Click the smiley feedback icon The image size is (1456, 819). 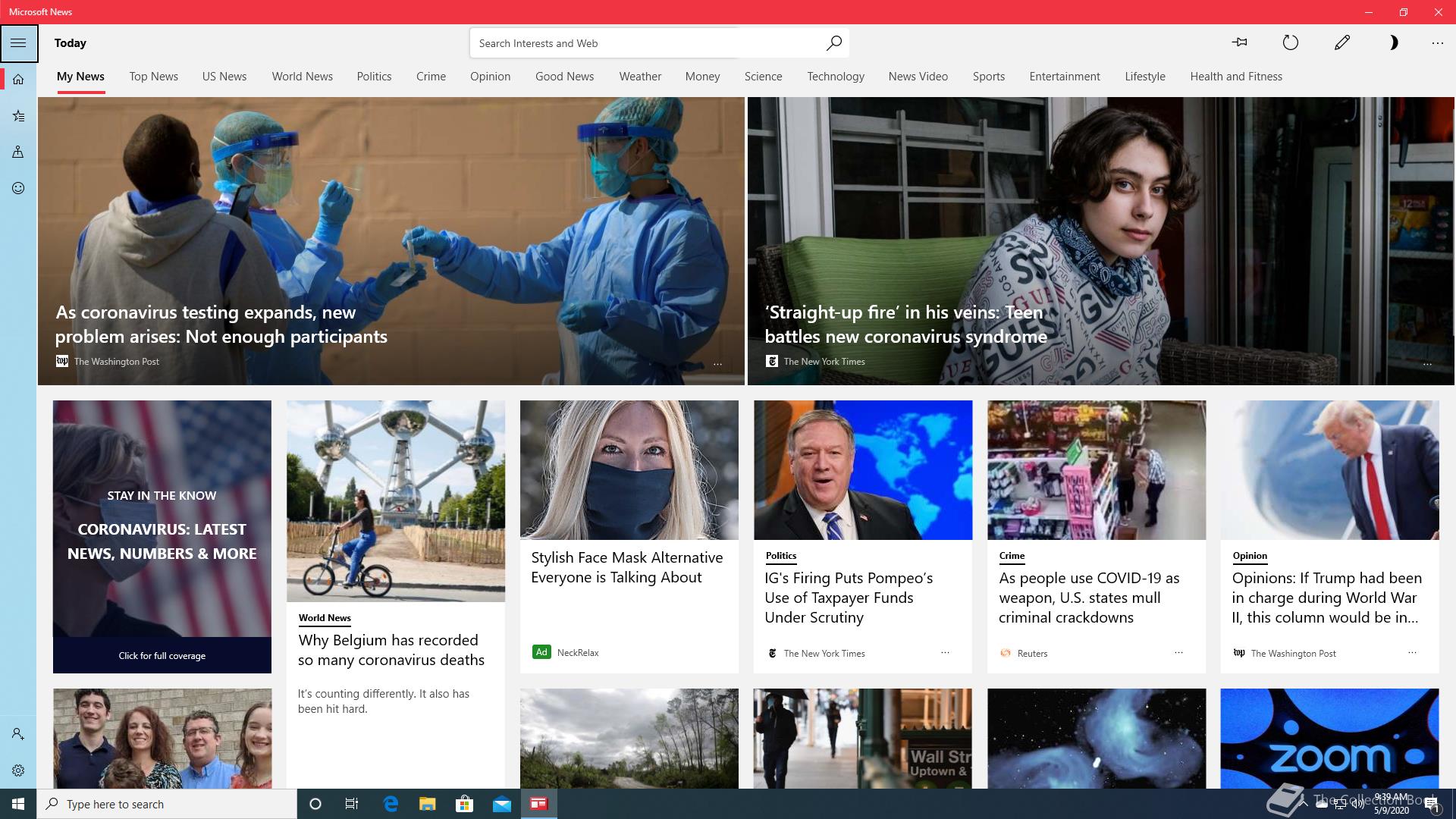18,188
